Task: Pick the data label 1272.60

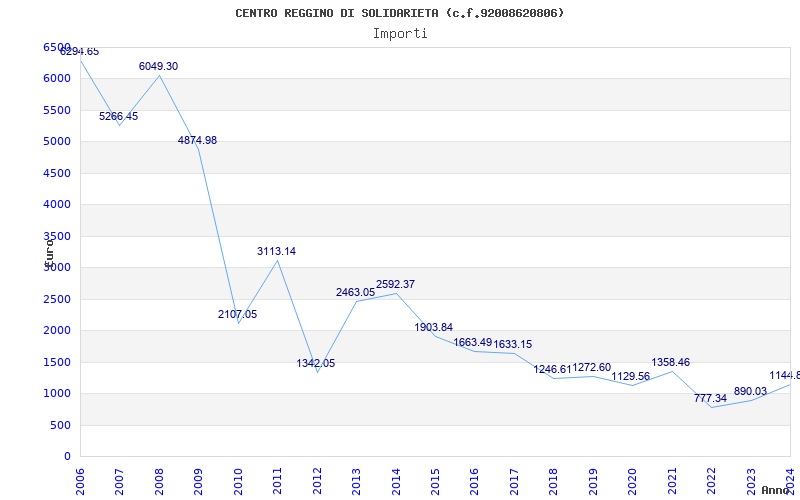Action: [x=591, y=367]
